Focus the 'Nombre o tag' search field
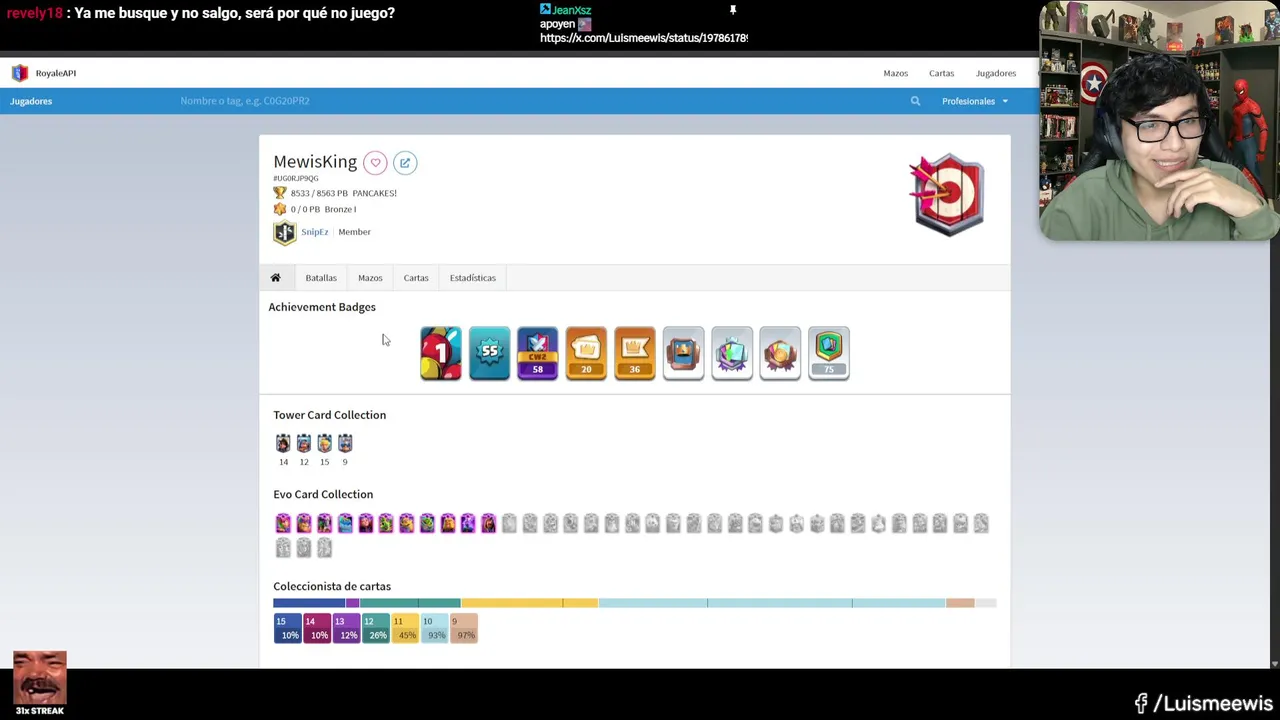1280x720 pixels. (x=540, y=101)
